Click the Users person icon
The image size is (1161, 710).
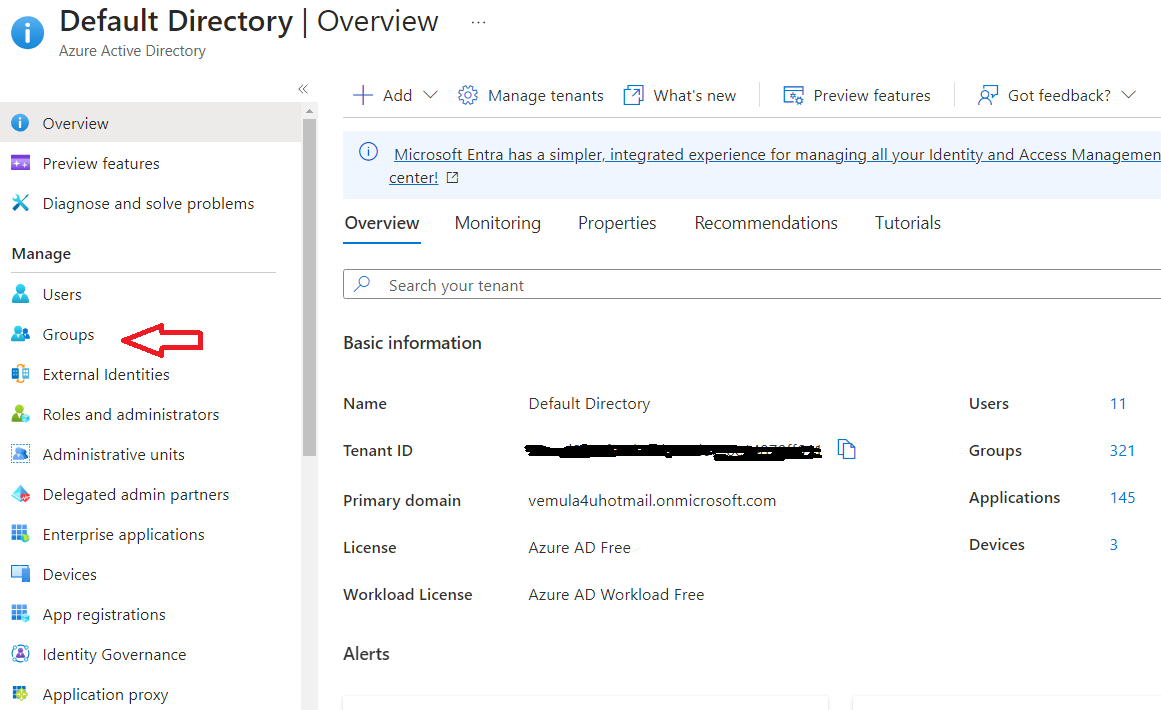21,294
